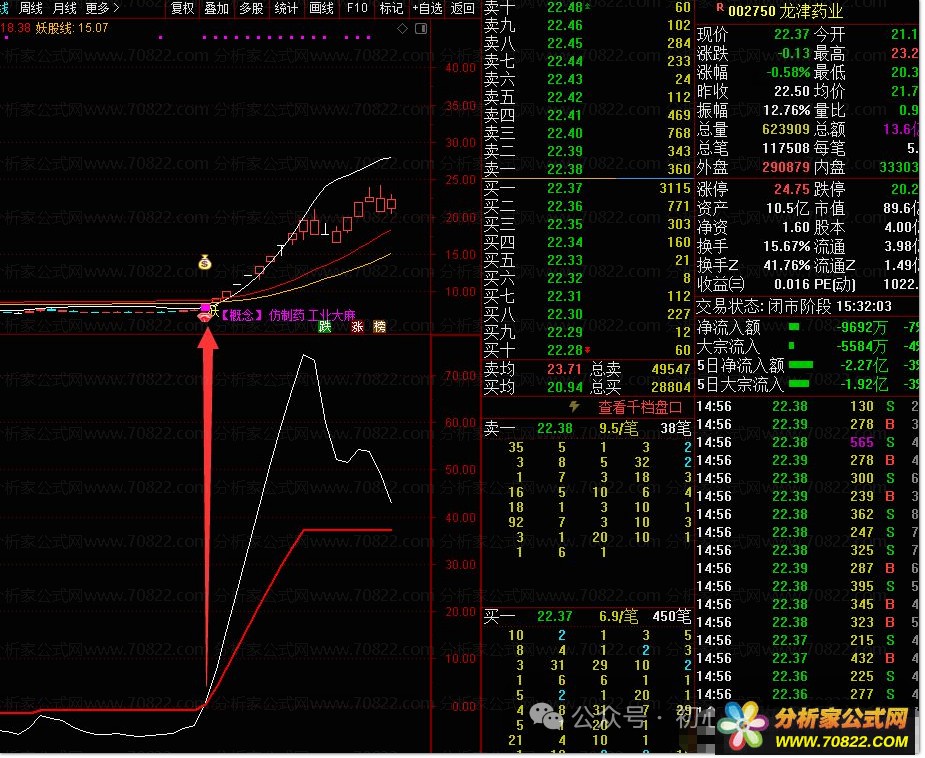Viewport: 925px width, 758px height.
Task: Click the money bag signal icon
Action: tap(205, 262)
